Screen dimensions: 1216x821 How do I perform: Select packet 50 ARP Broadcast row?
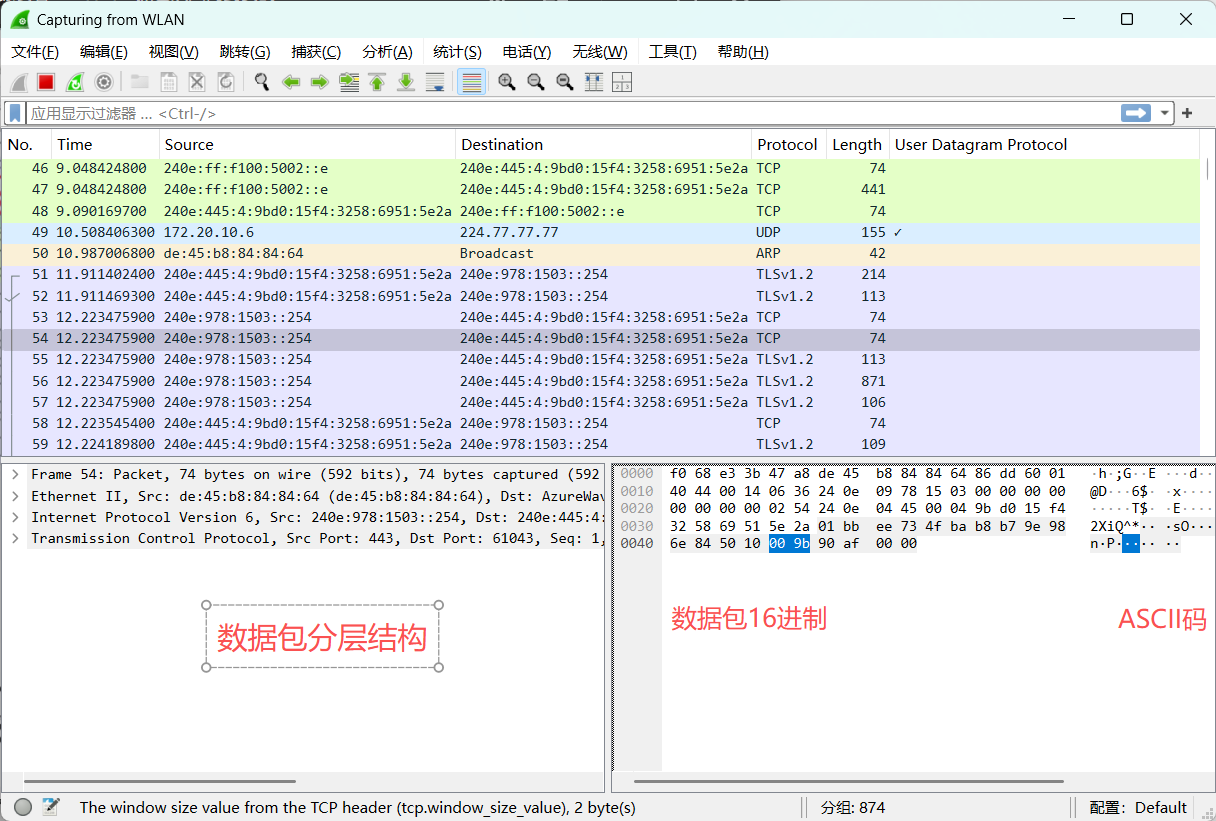coord(600,253)
